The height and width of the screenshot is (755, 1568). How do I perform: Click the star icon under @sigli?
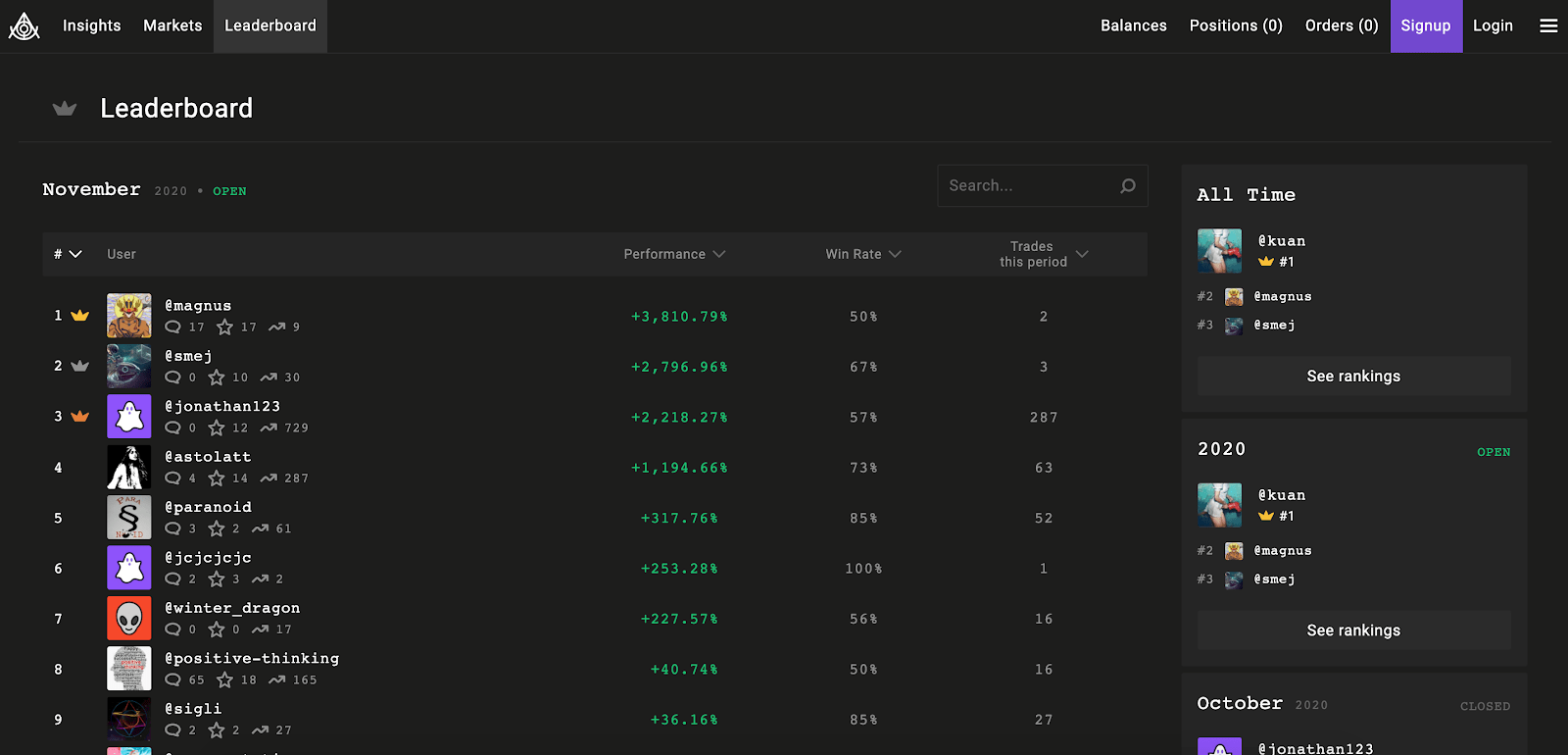[217, 730]
